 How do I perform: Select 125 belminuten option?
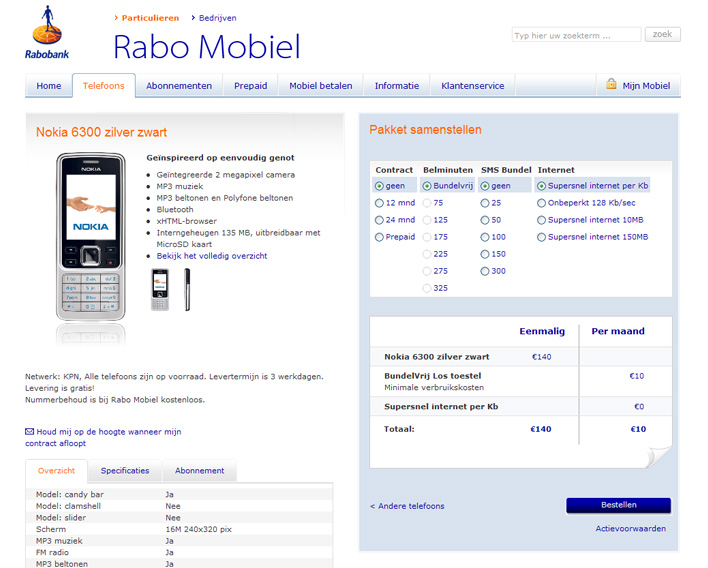coord(427,220)
